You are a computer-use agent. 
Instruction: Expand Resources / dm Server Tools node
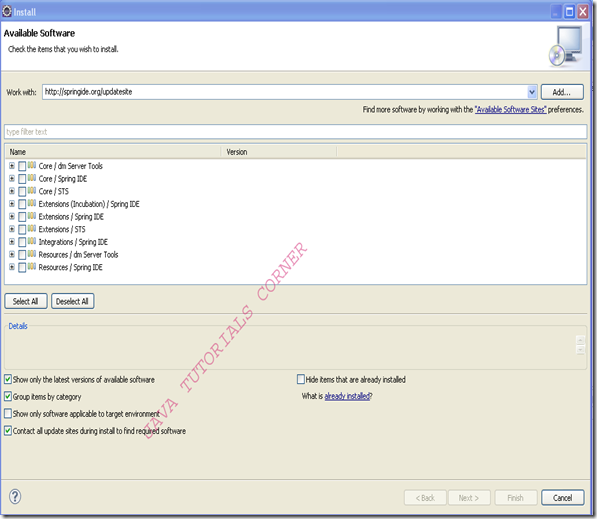12,254
